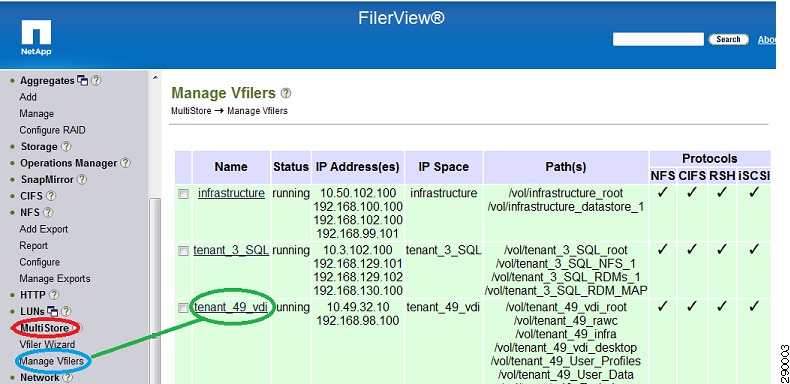Click the CIFS protocol column header
The image size is (790, 384).
[x=692, y=176]
